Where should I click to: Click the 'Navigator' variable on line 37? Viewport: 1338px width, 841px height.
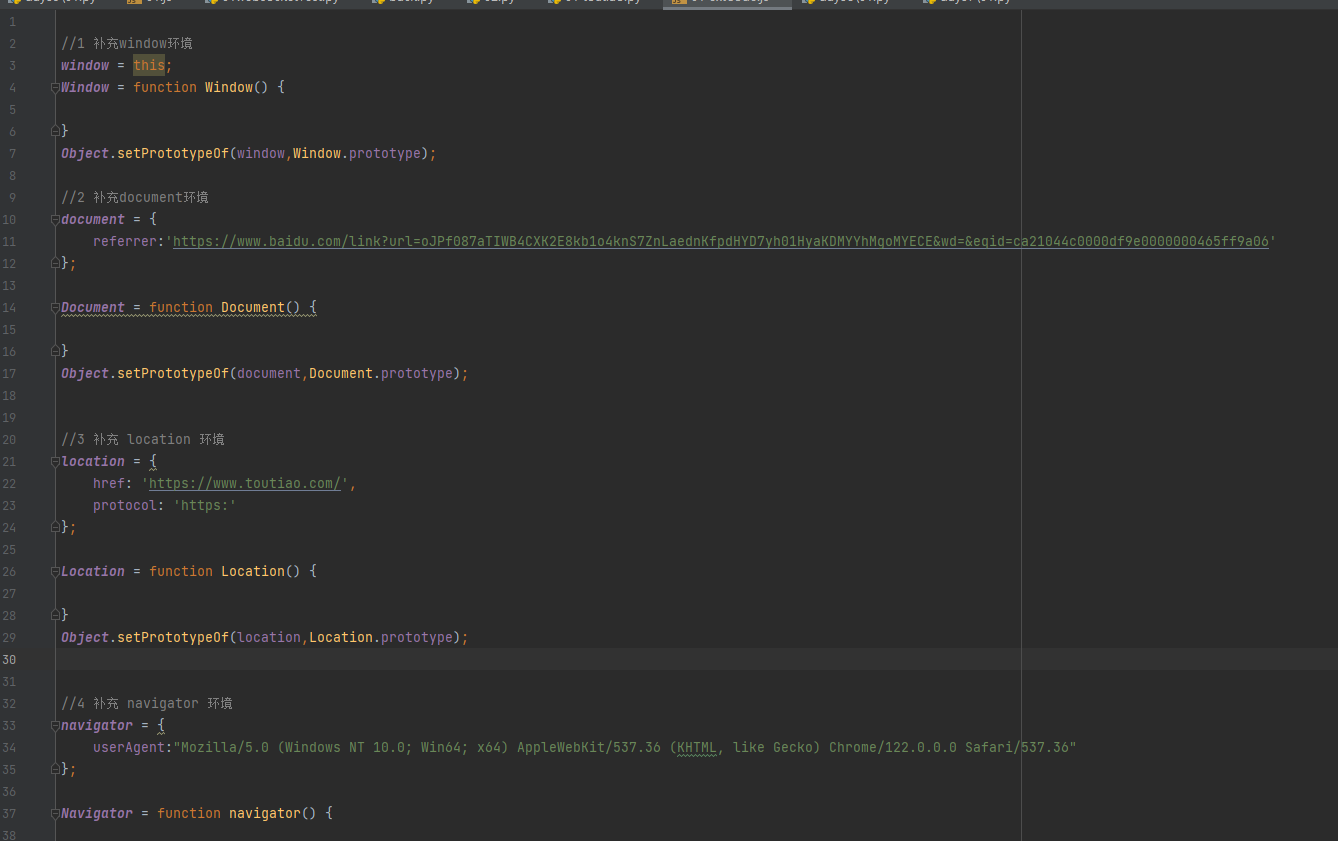point(97,813)
